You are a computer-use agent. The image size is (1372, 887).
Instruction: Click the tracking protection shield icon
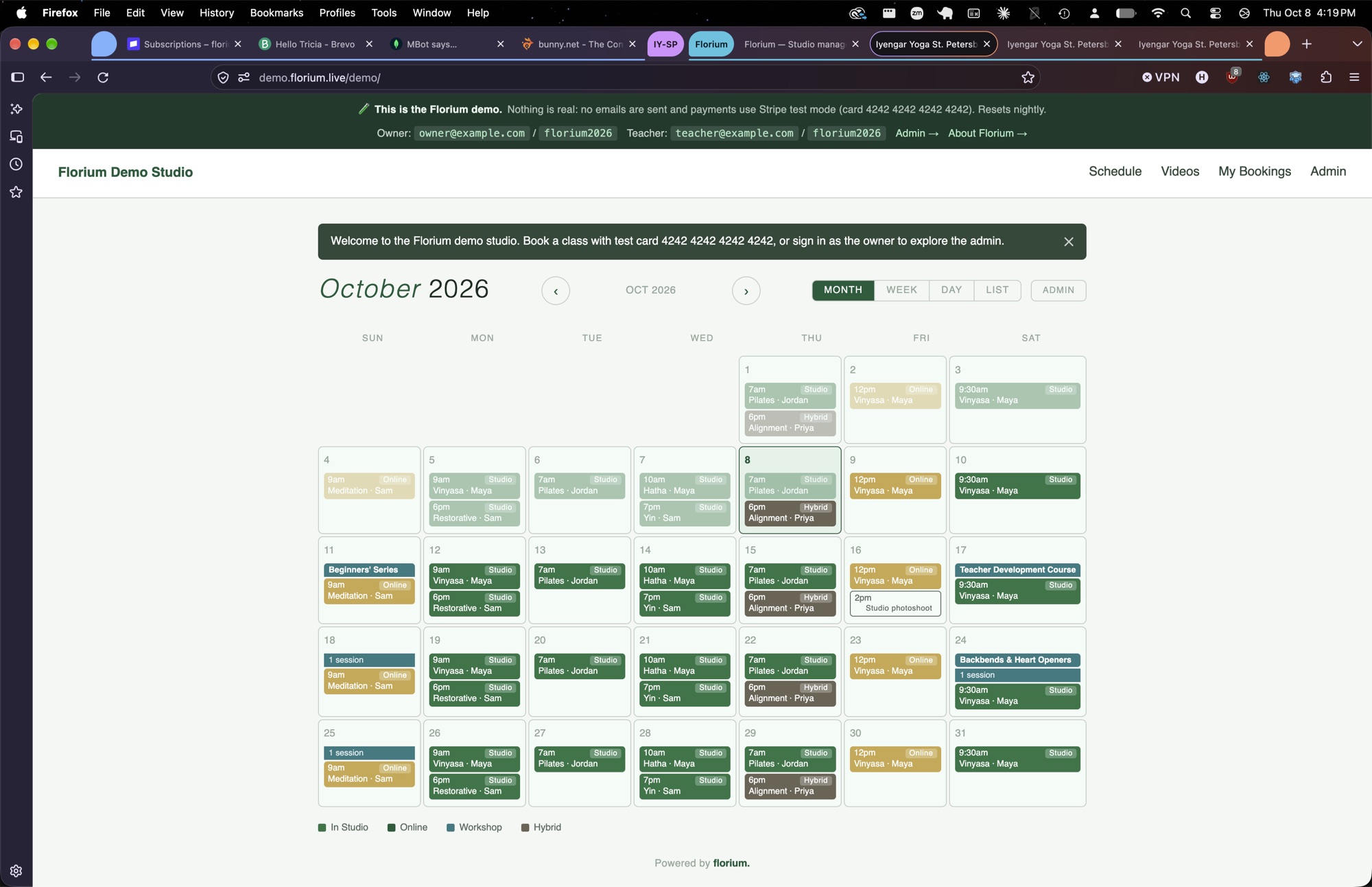[x=223, y=78]
